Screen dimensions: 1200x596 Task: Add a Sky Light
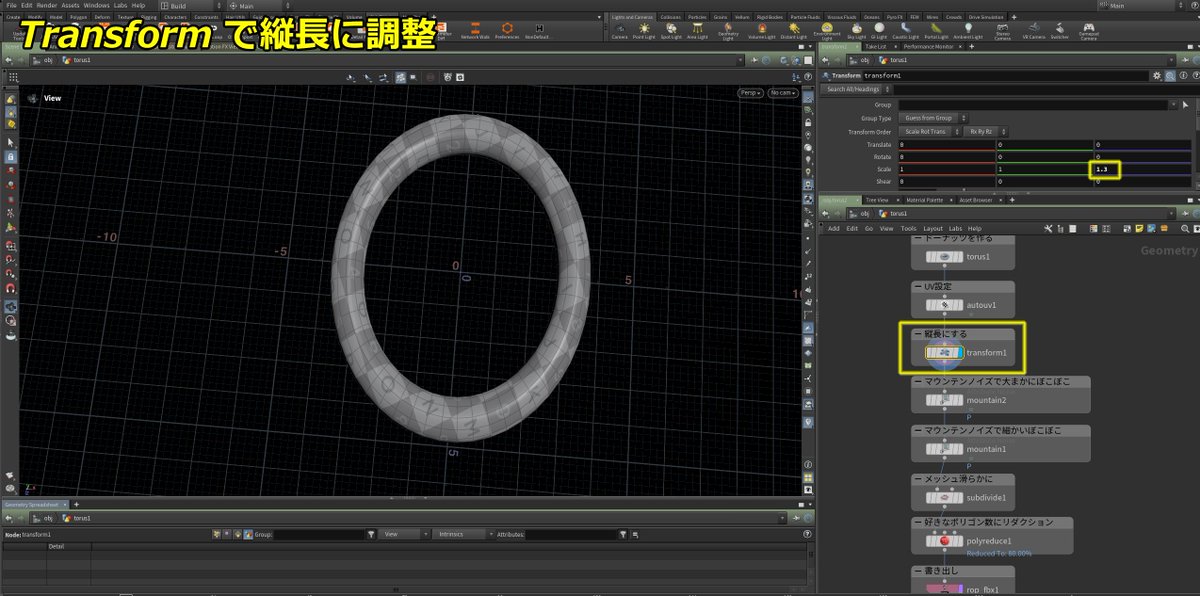point(856,32)
